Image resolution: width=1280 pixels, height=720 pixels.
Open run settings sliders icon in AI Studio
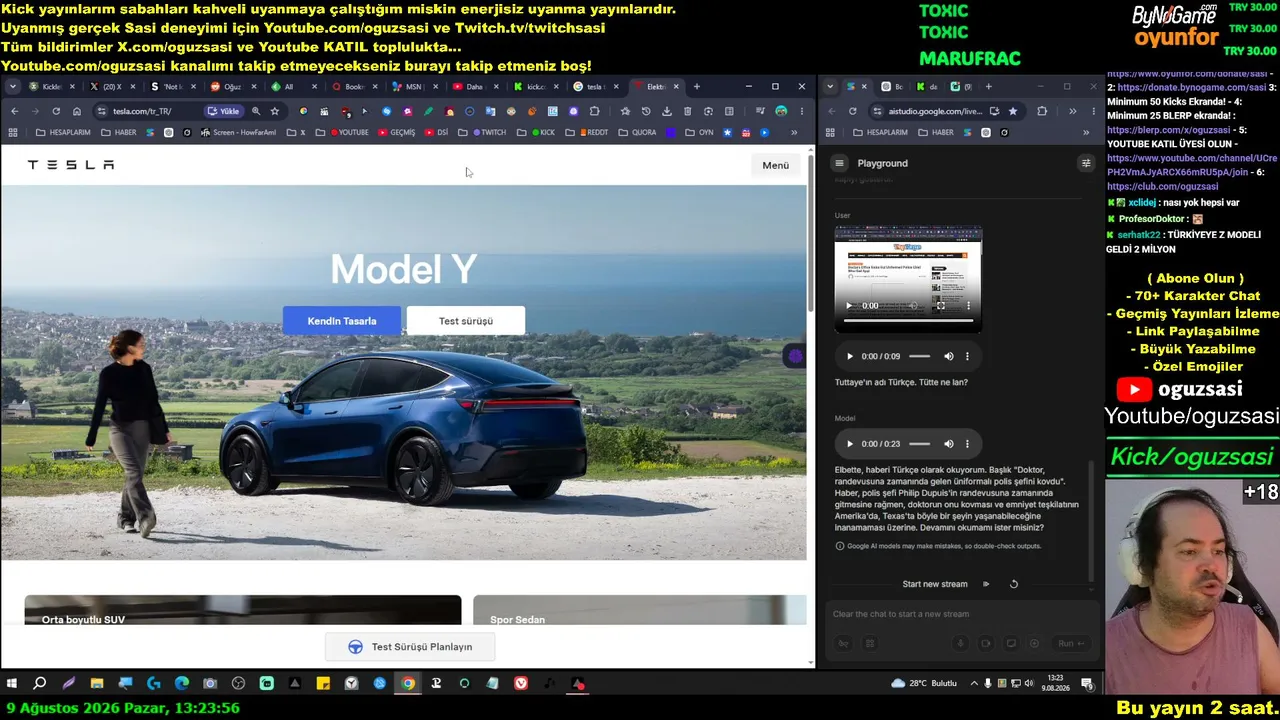tap(1086, 163)
